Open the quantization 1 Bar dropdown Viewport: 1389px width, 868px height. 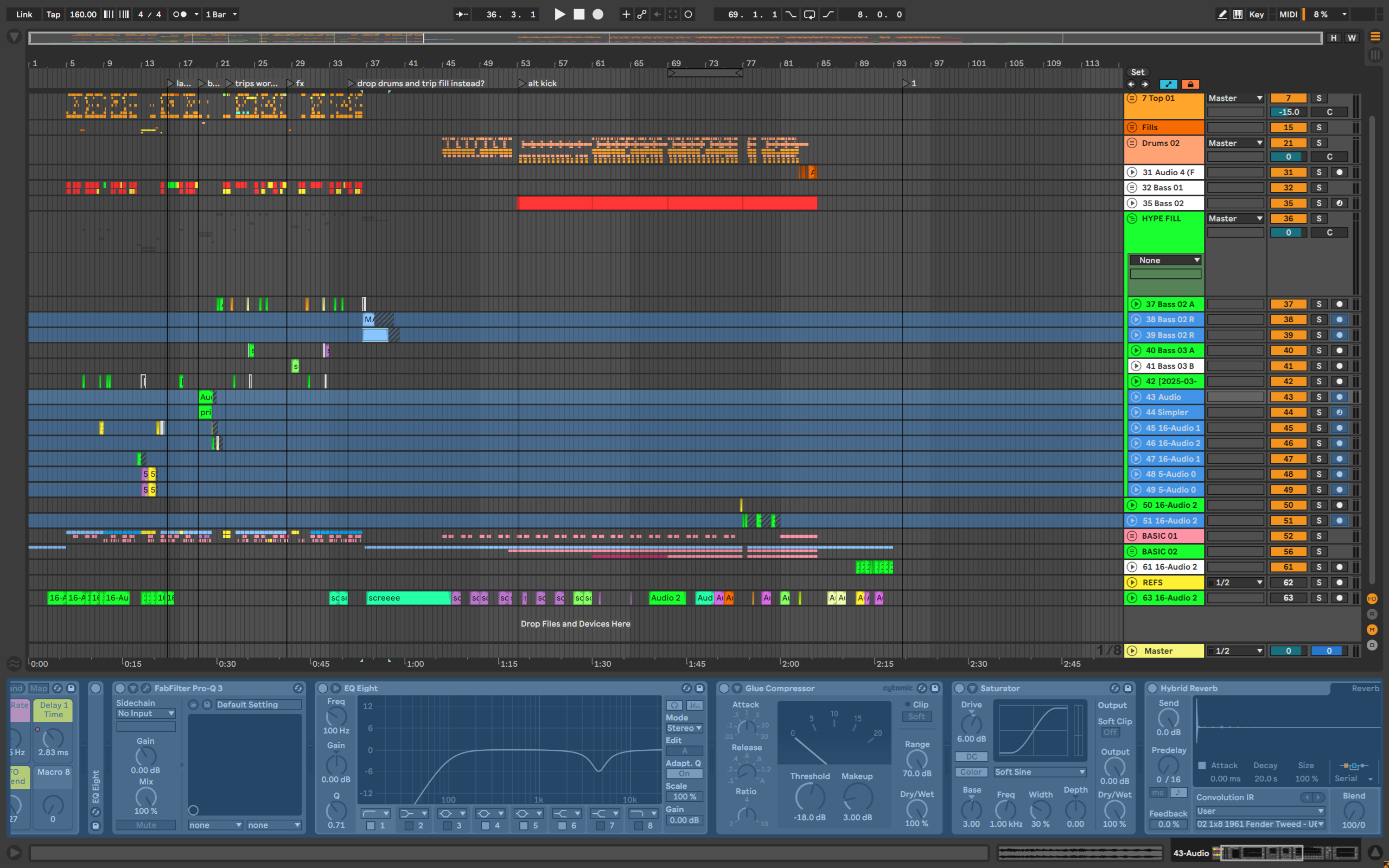coord(221,14)
